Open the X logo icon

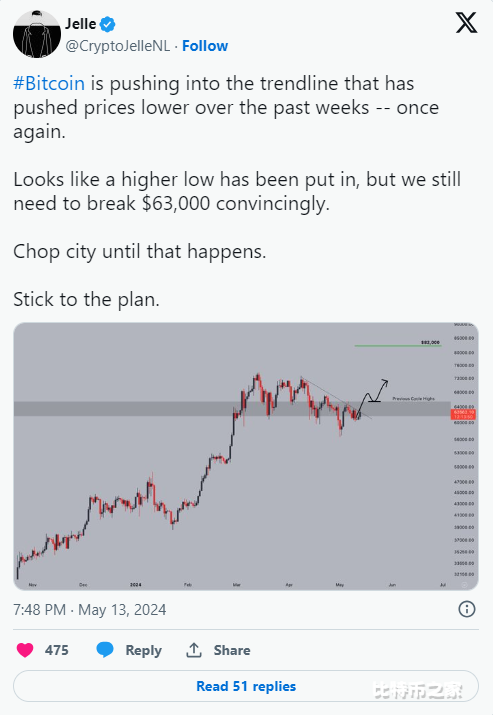click(466, 23)
